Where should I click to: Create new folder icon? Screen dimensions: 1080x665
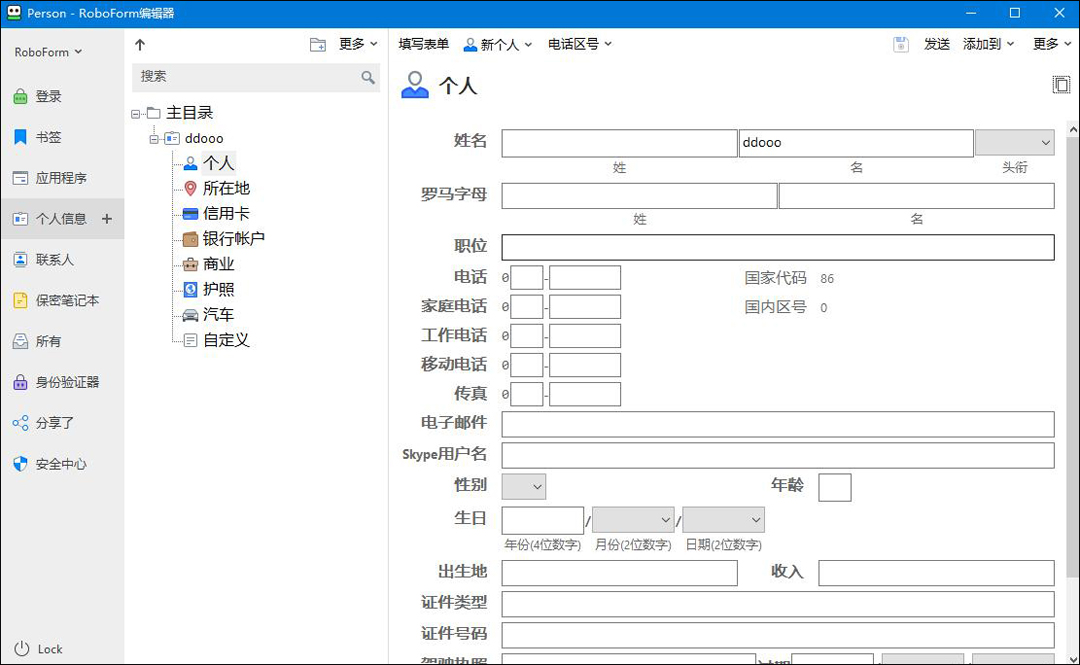click(x=318, y=45)
